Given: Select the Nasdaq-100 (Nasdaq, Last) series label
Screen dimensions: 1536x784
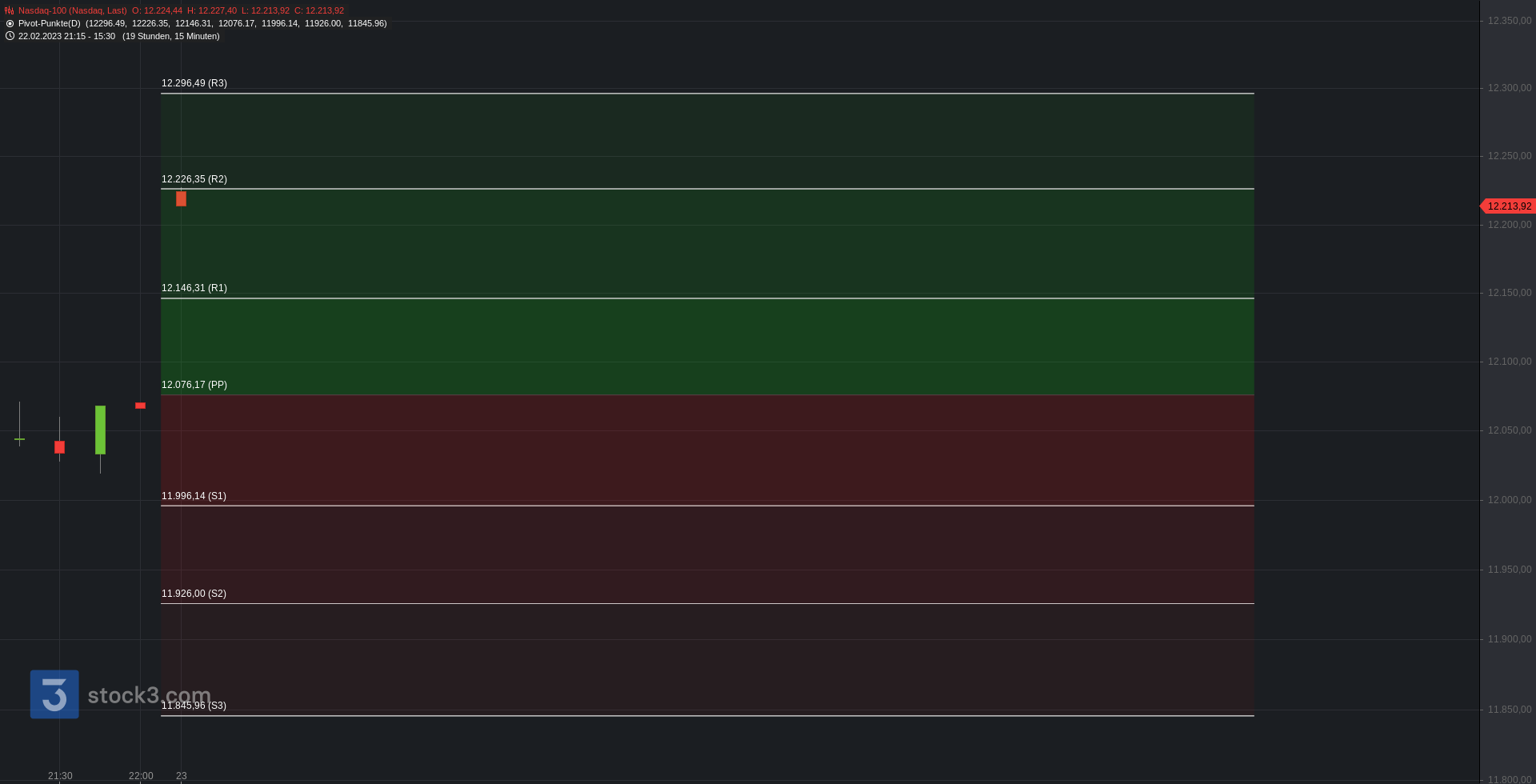Looking at the screenshot, I should pyautogui.click(x=72, y=10).
